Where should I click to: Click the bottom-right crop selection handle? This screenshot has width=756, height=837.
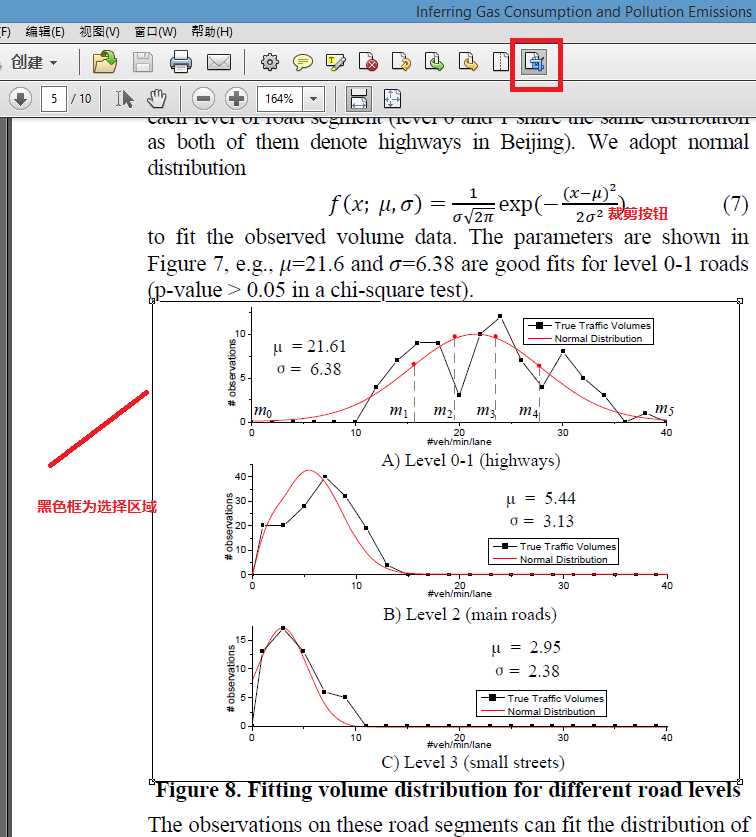[x=740, y=781]
